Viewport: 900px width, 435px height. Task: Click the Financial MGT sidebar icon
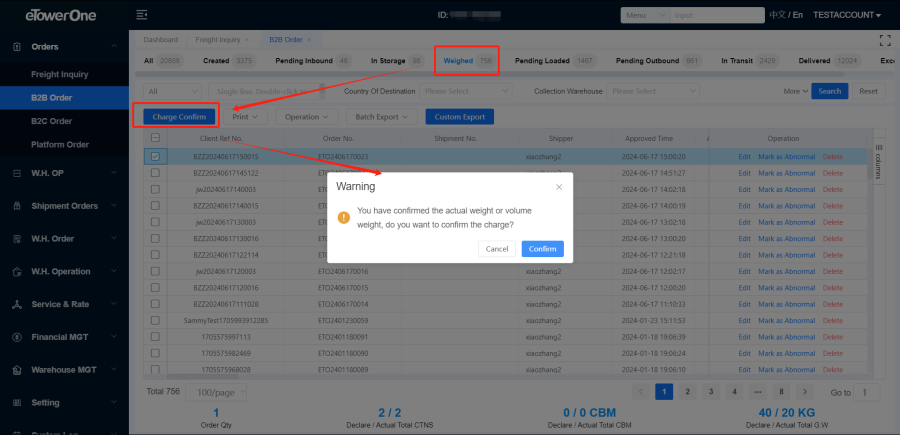pos(15,338)
